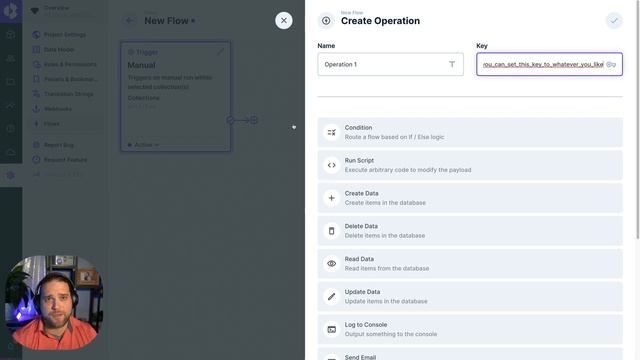Go back with the arrow beside New Flow
The image size is (640, 360).
coord(129,20)
